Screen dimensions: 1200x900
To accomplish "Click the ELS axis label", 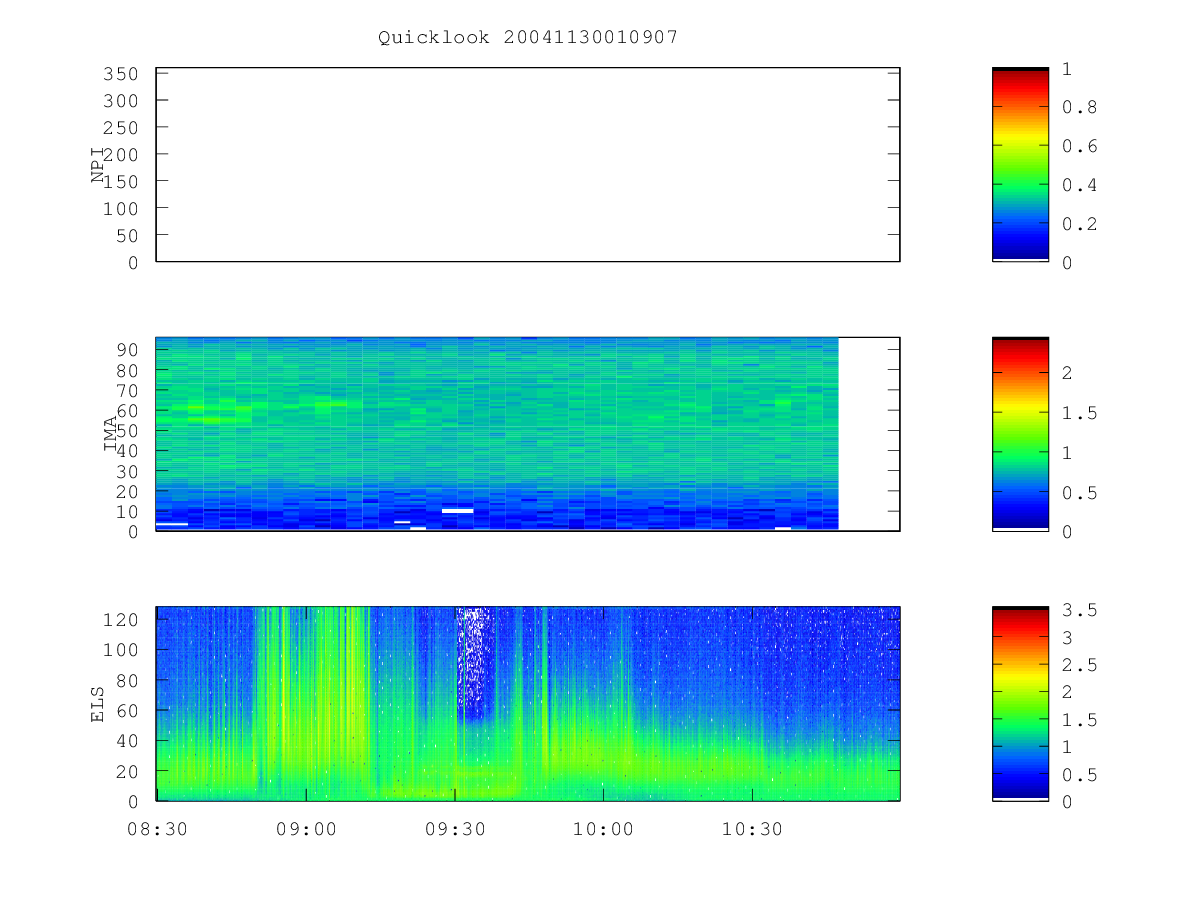I will click(98, 703).
